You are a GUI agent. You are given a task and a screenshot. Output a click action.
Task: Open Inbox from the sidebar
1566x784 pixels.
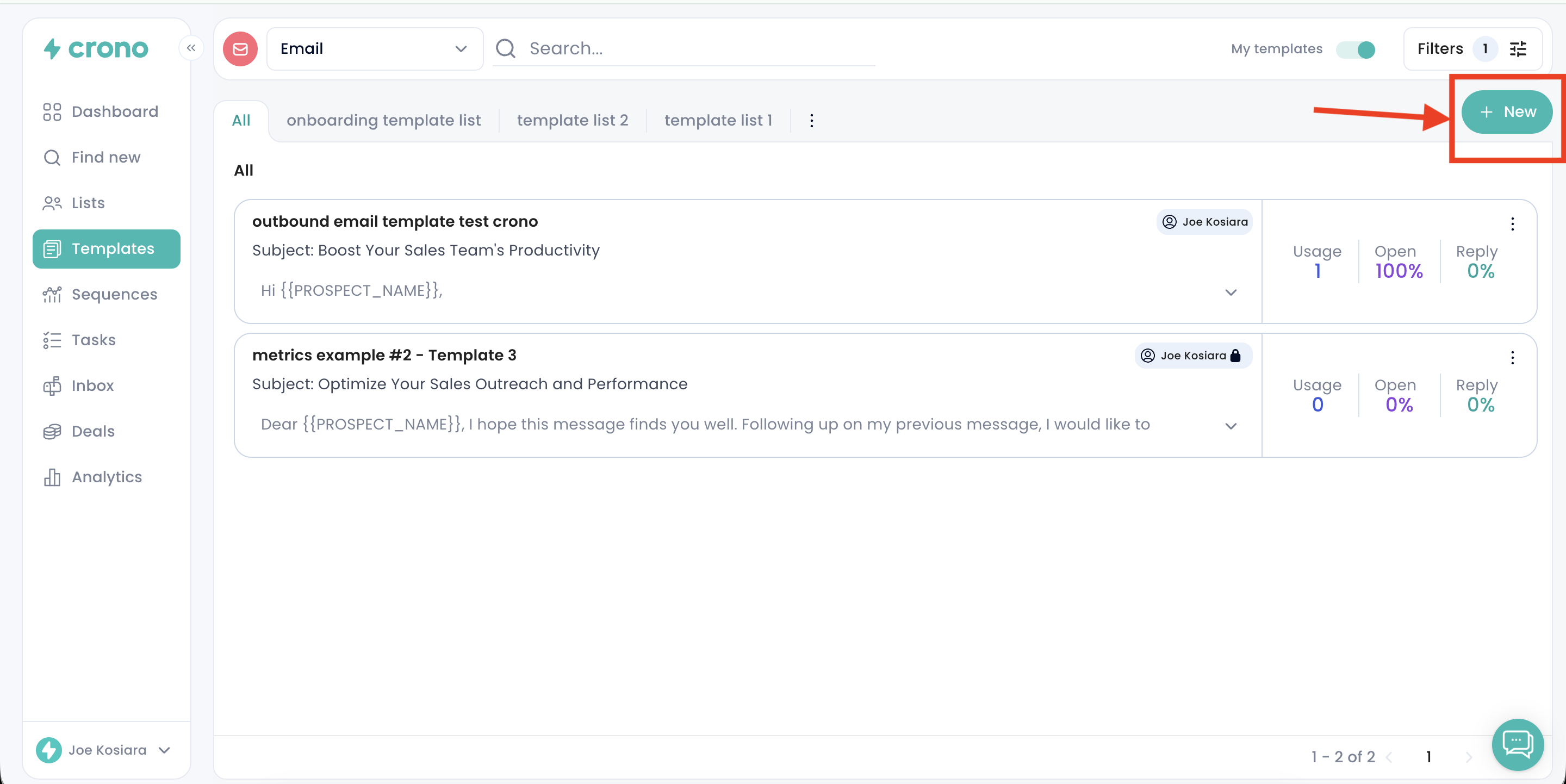point(92,385)
